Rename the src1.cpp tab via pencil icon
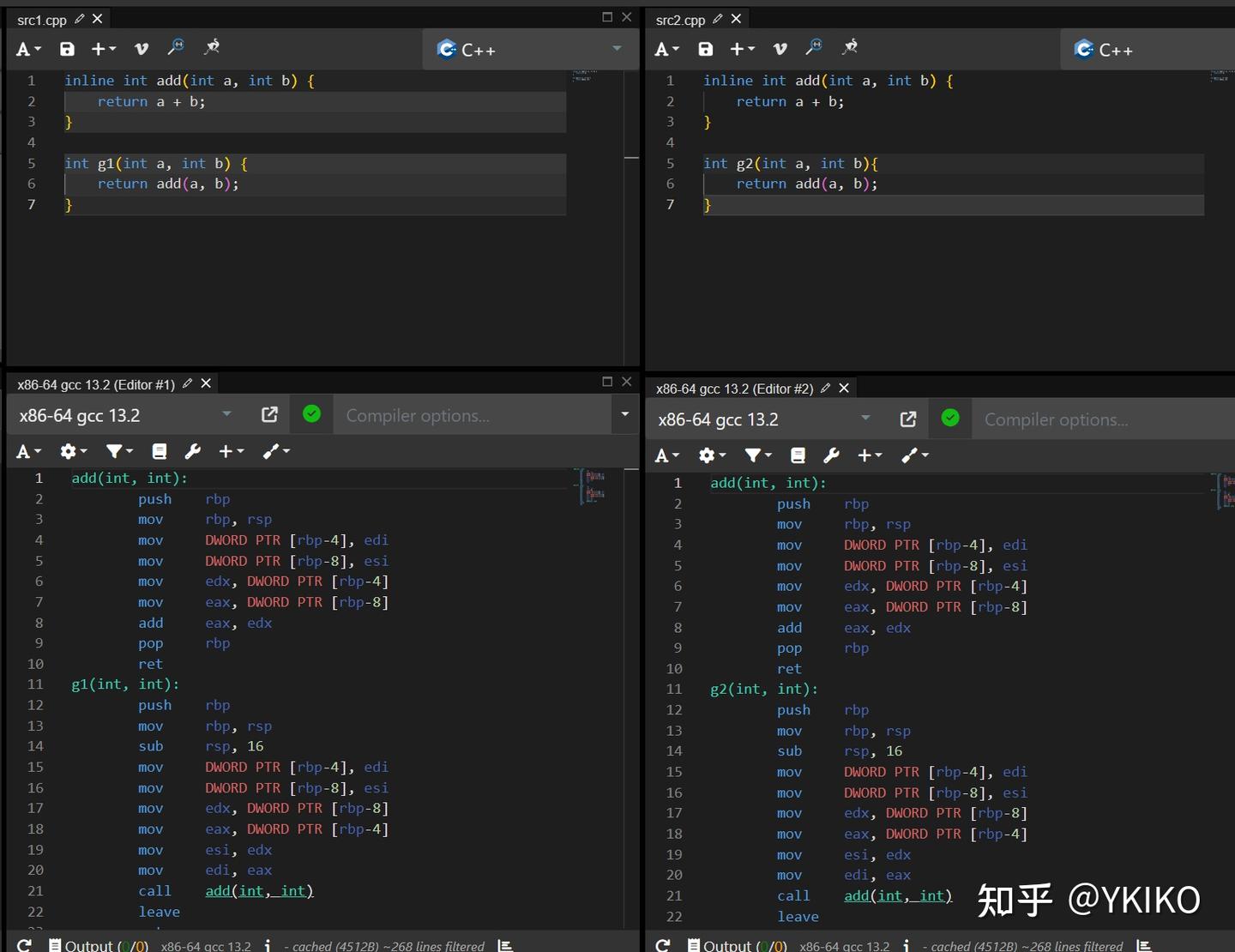 pos(80,19)
